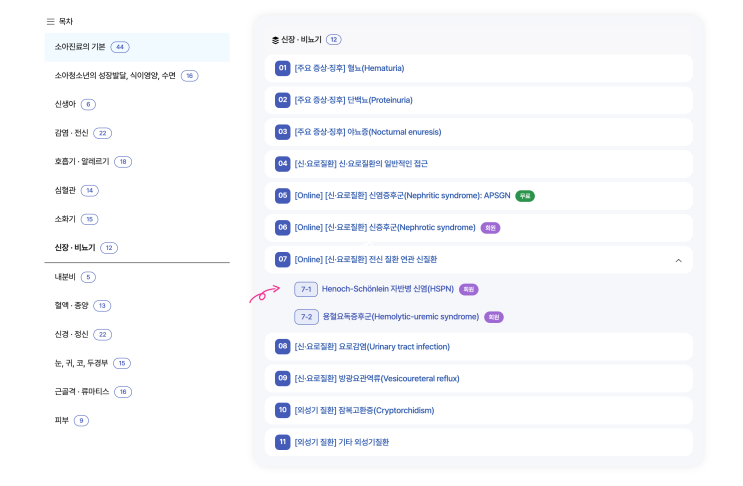The image size is (743, 486).
Task: Click the 08 number badge
Action: point(282,347)
